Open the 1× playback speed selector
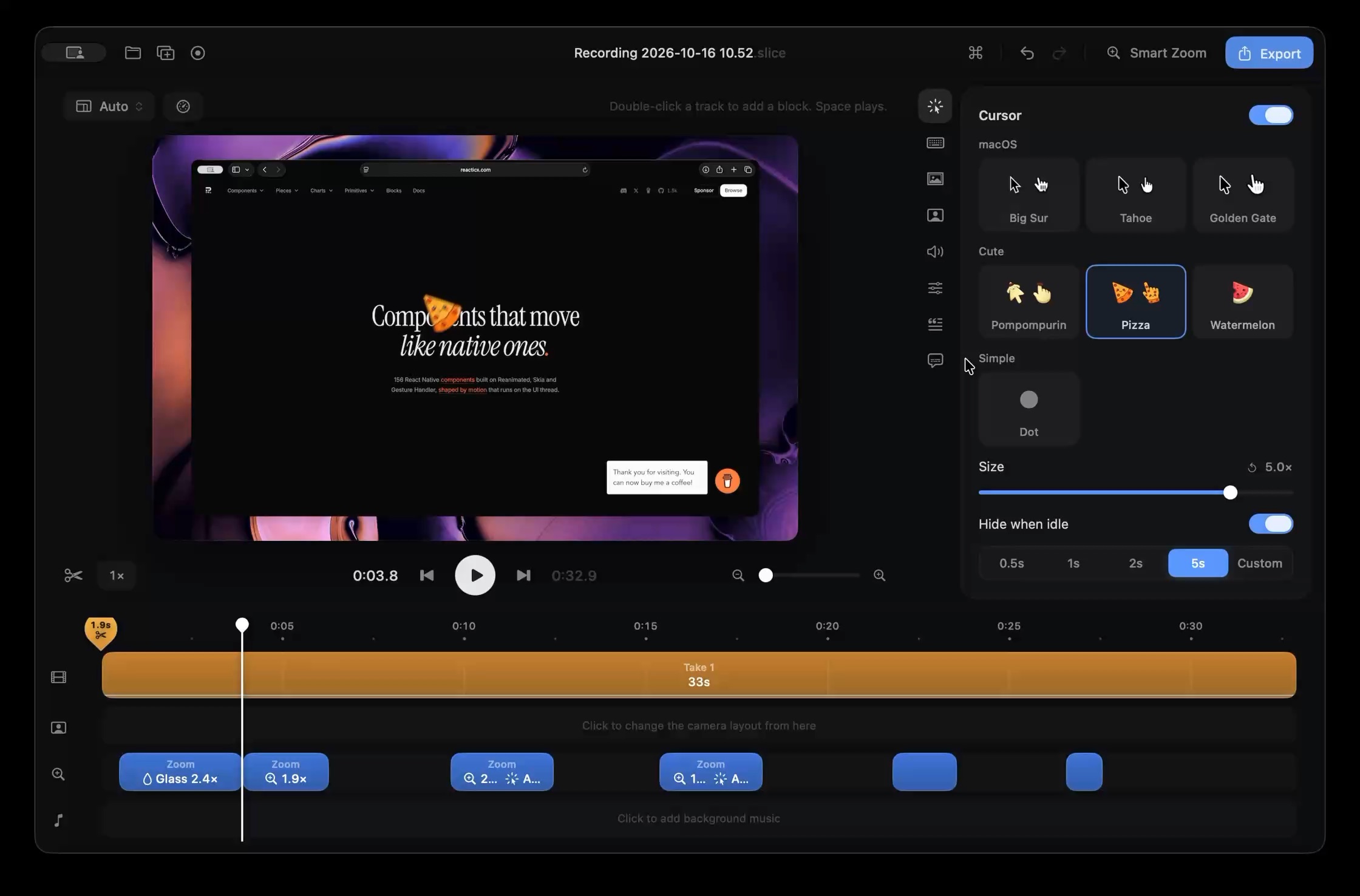Image resolution: width=1360 pixels, height=896 pixels. [117, 575]
